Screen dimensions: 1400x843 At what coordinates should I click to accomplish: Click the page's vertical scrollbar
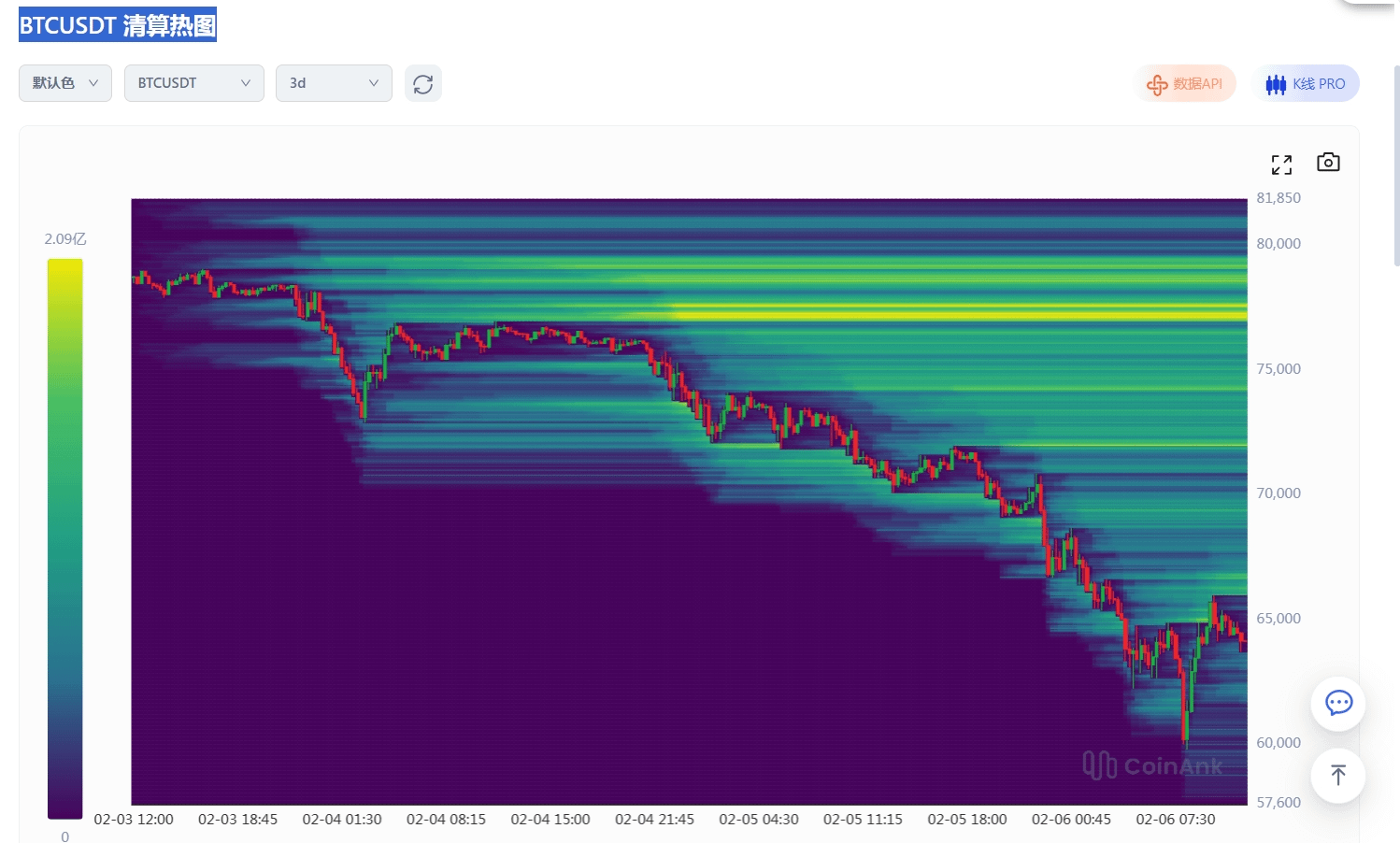pyautogui.click(x=1396, y=168)
